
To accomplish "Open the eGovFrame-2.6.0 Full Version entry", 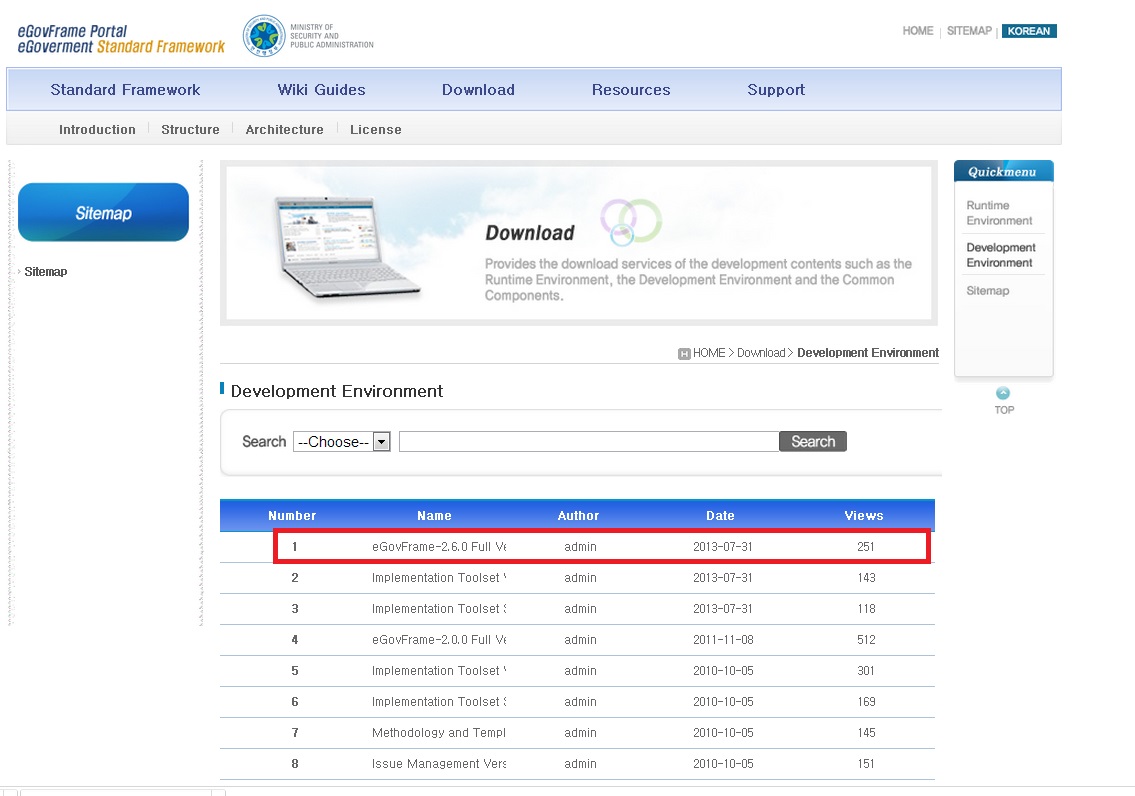I will pos(438,547).
